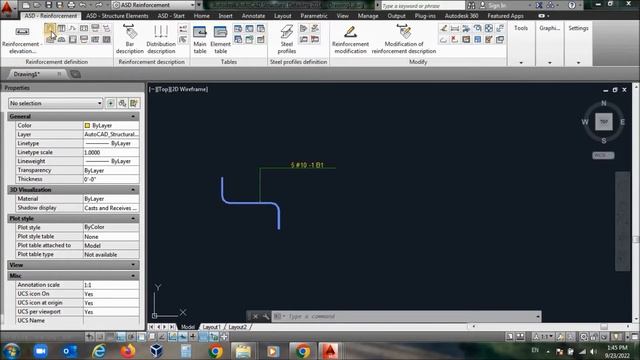
Task: Click the Color ByLayer swatch
Action: tap(87, 125)
